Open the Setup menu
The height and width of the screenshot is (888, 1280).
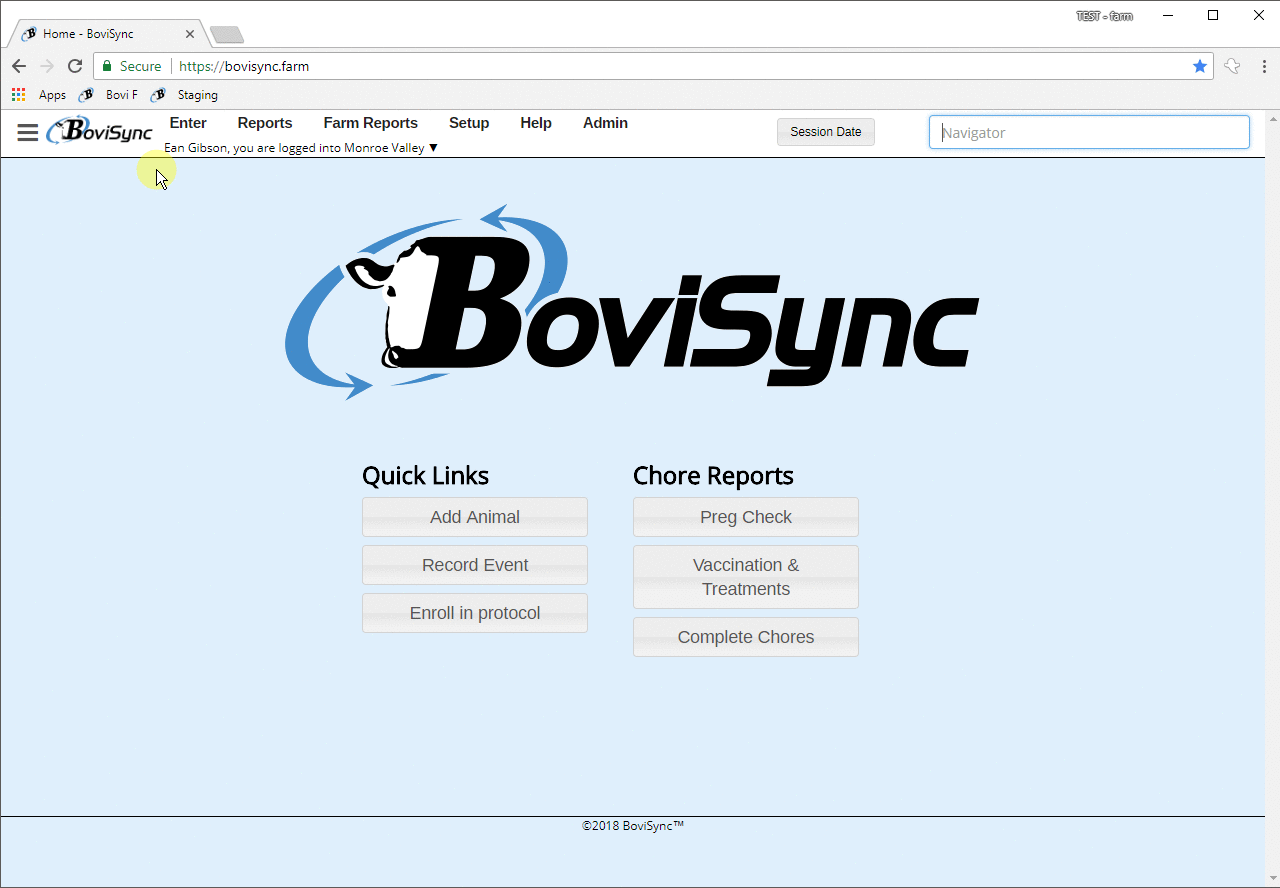[469, 123]
